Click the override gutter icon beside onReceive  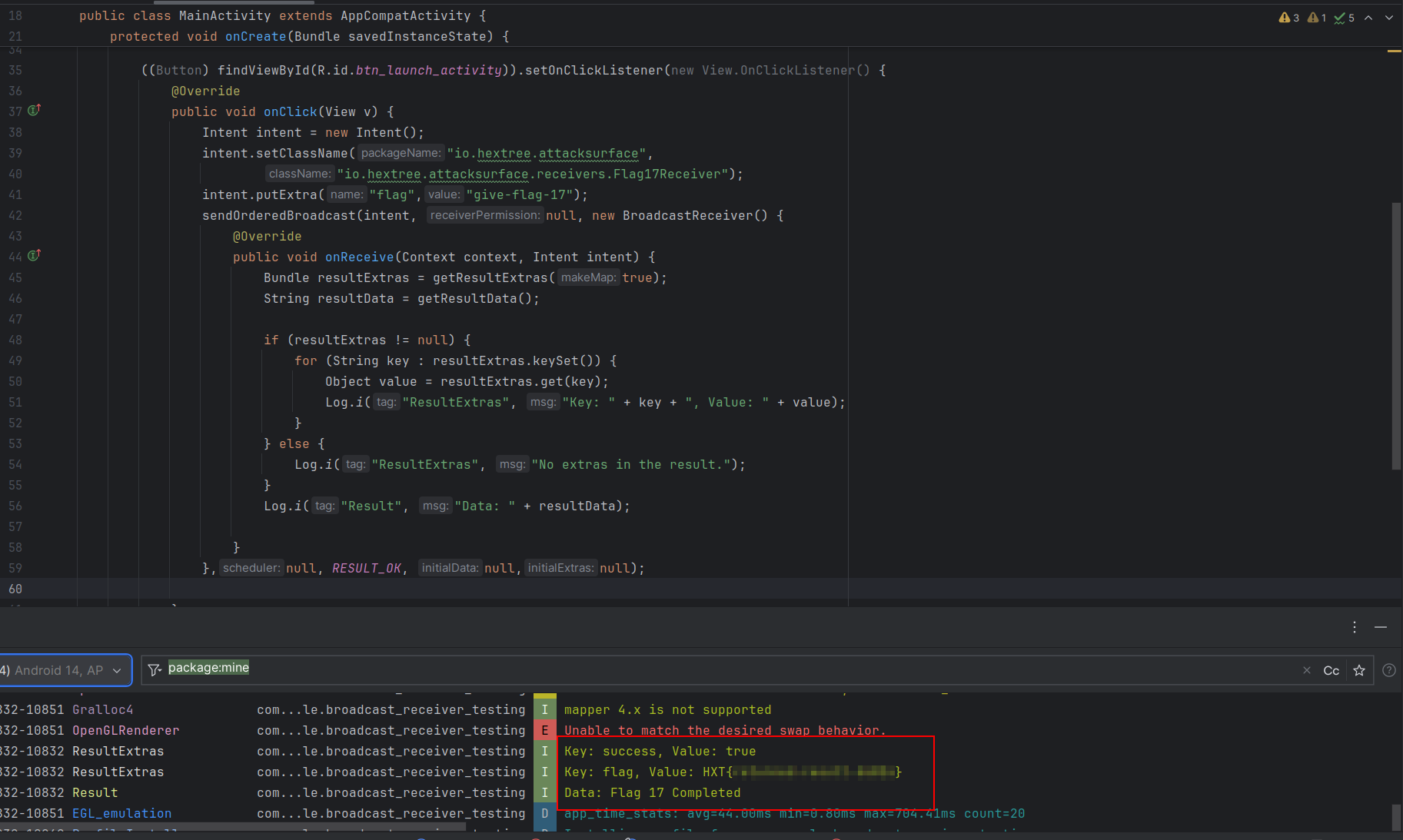(x=34, y=256)
